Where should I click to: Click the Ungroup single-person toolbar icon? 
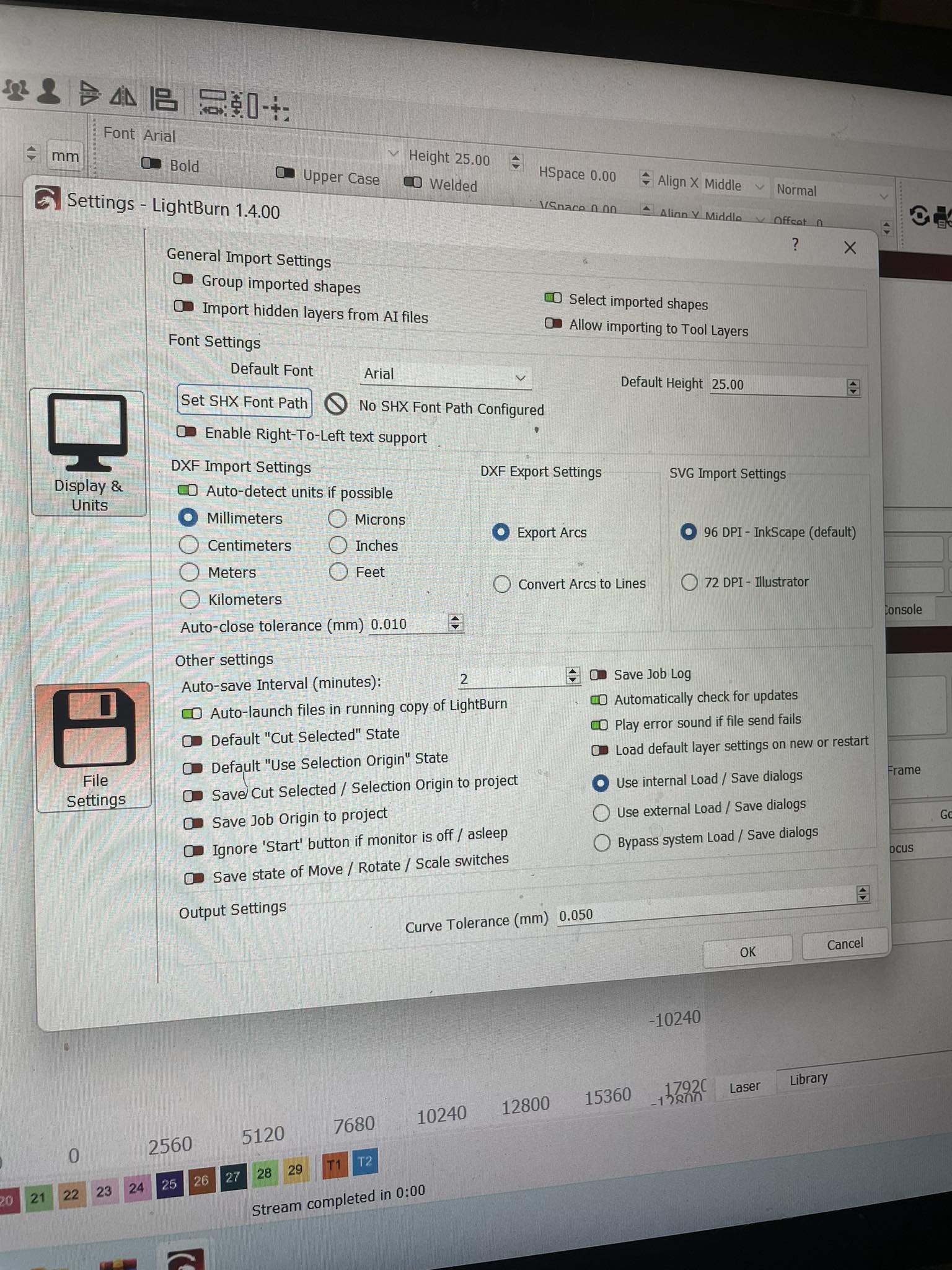click(48, 91)
